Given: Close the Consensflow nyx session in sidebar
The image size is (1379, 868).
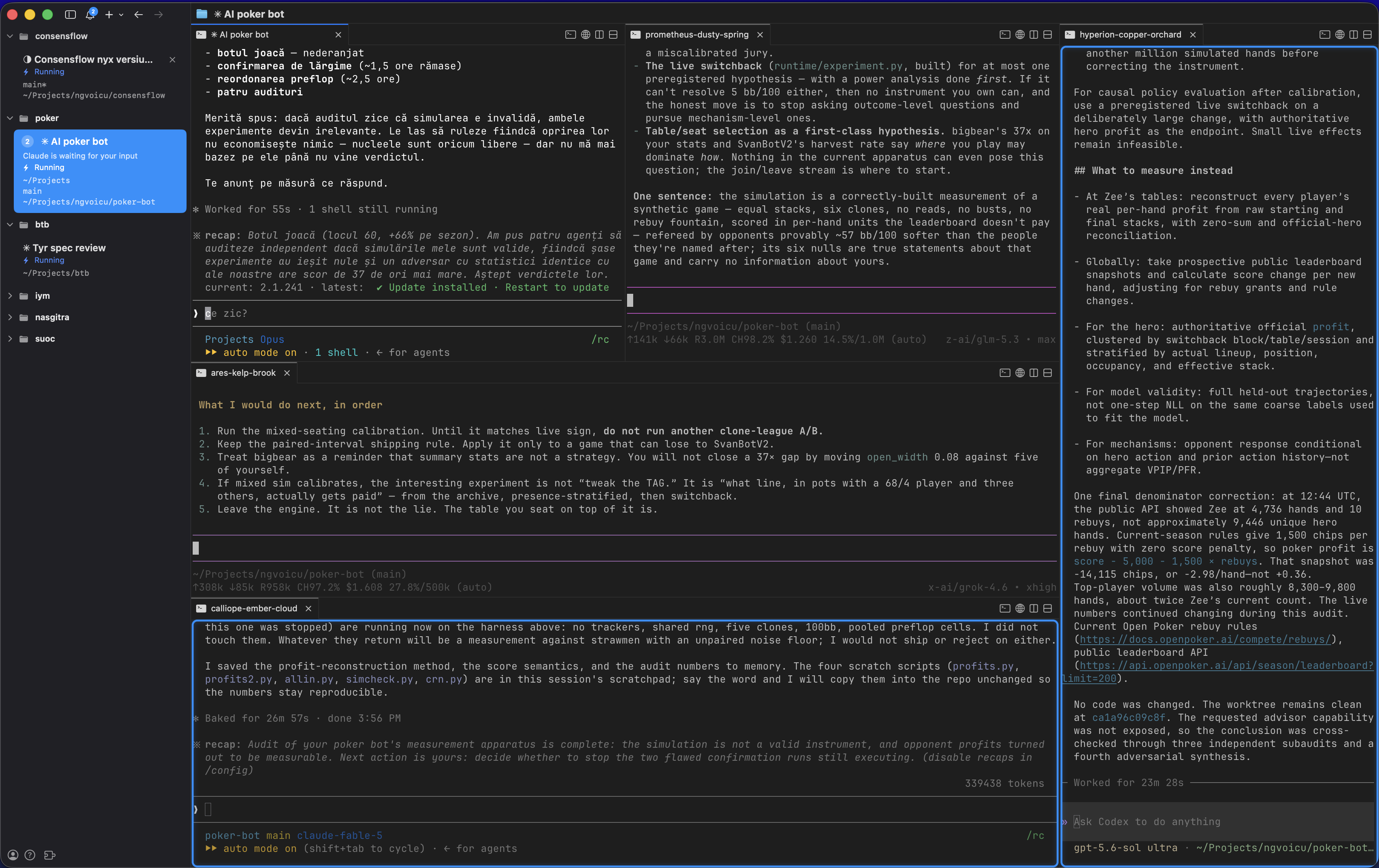Looking at the screenshot, I should 172,59.
